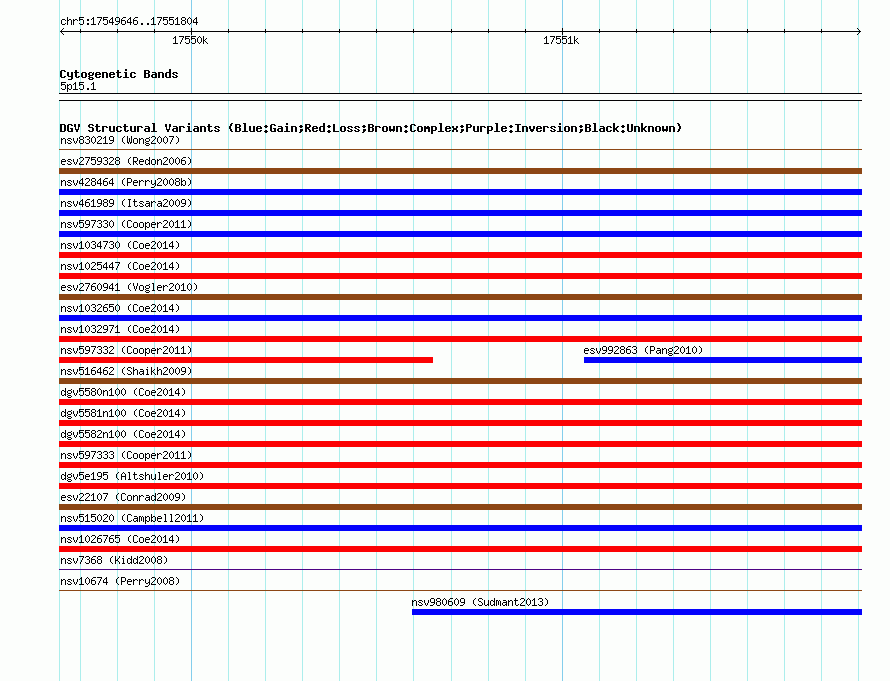Open variant nsv597330 (Cooper2011)

click(x=126, y=224)
